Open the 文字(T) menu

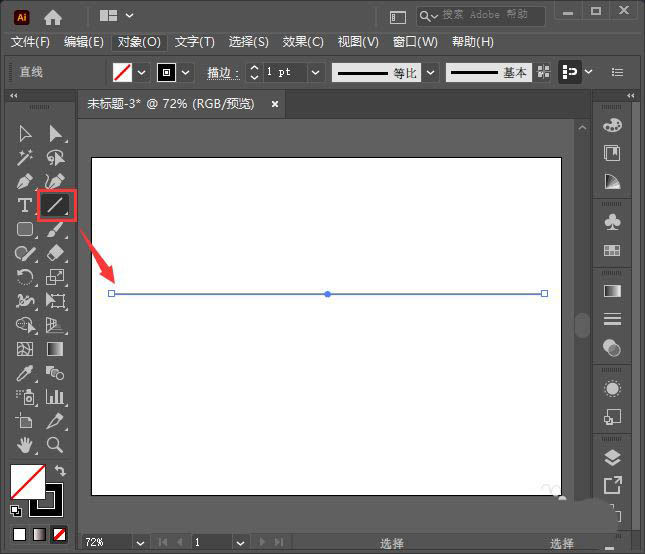[x=195, y=42]
